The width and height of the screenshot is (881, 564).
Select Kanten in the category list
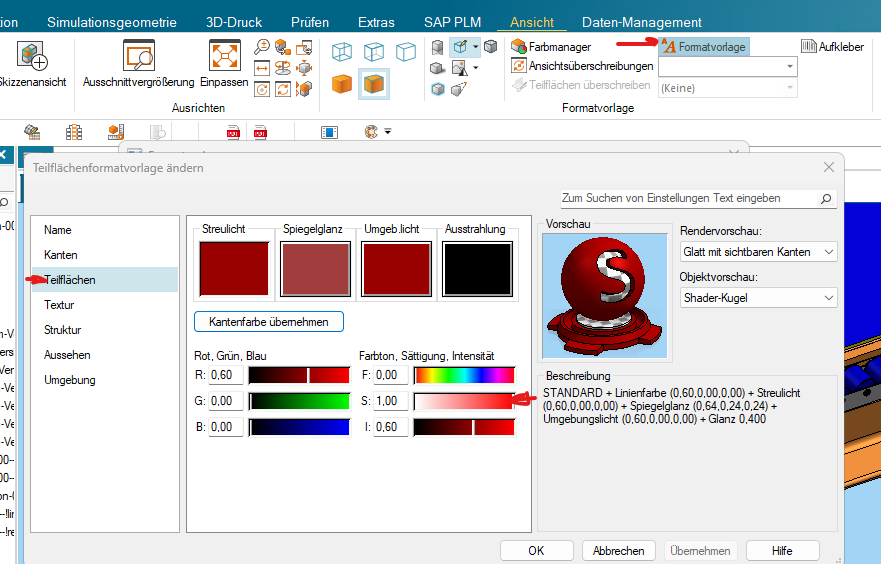(60, 255)
